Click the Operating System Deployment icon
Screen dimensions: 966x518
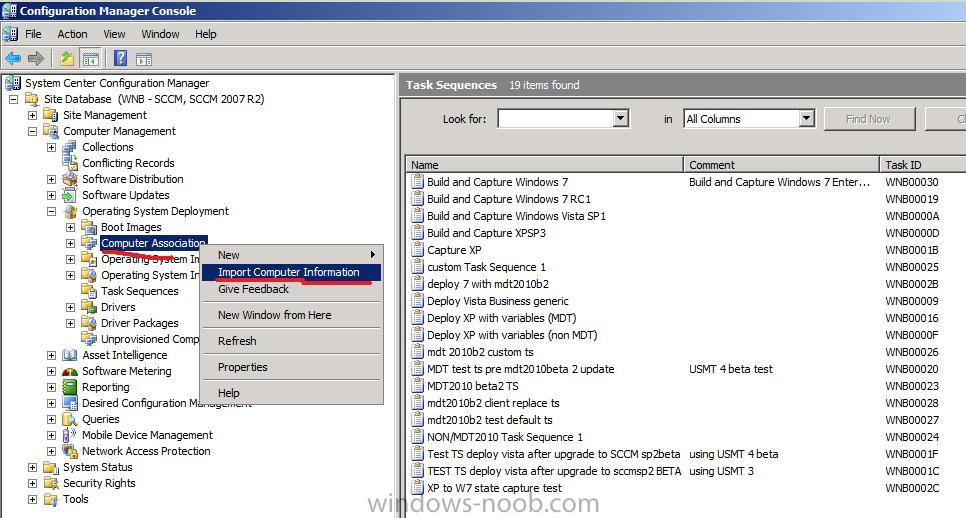[x=70, y=211]
